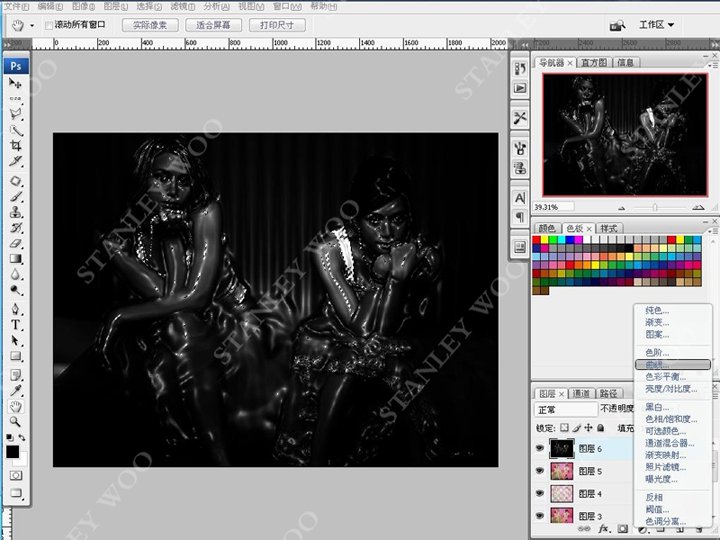Click the layer style fx button
The height and width of the screenshot is (540, 720).
coord(604,529)
